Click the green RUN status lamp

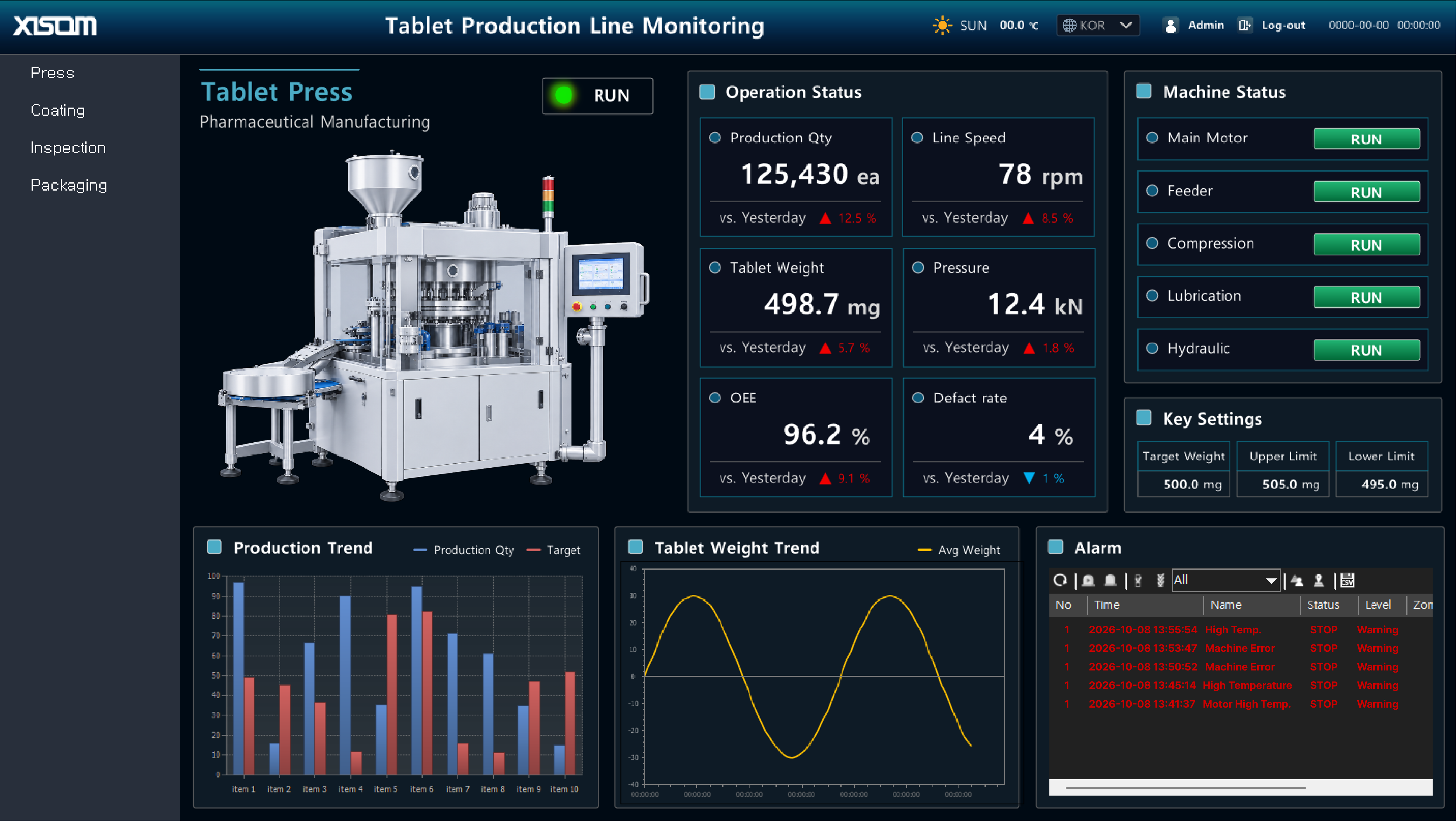tap(564, 95)
